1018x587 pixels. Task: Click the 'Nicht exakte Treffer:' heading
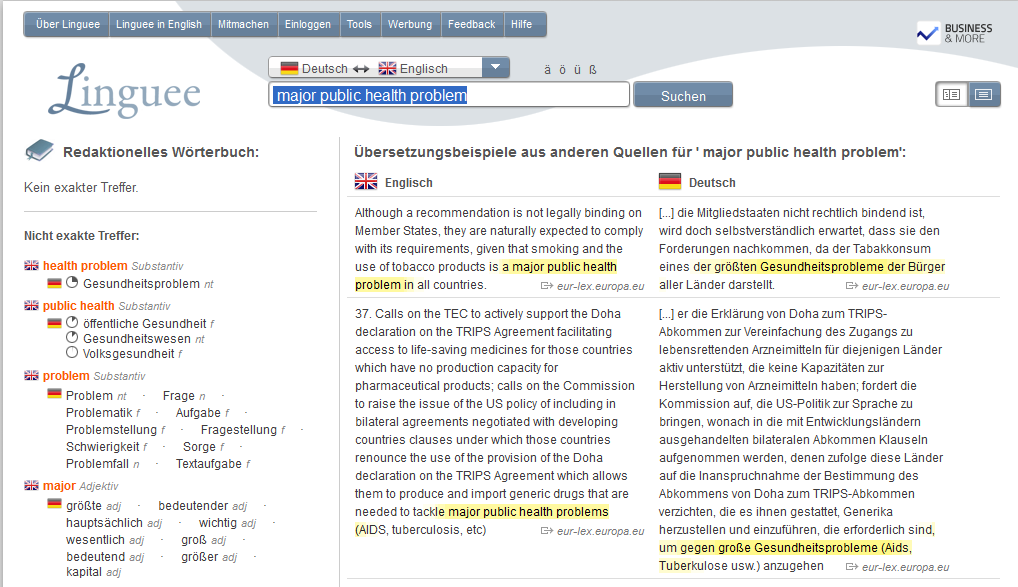pyautogui.click(x=82, y=236)
